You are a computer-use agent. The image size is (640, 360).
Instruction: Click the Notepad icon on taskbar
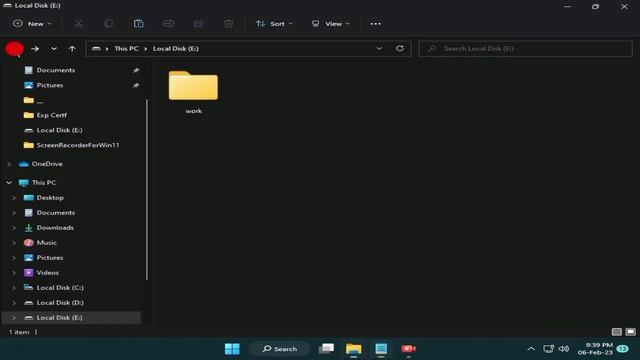381,349
